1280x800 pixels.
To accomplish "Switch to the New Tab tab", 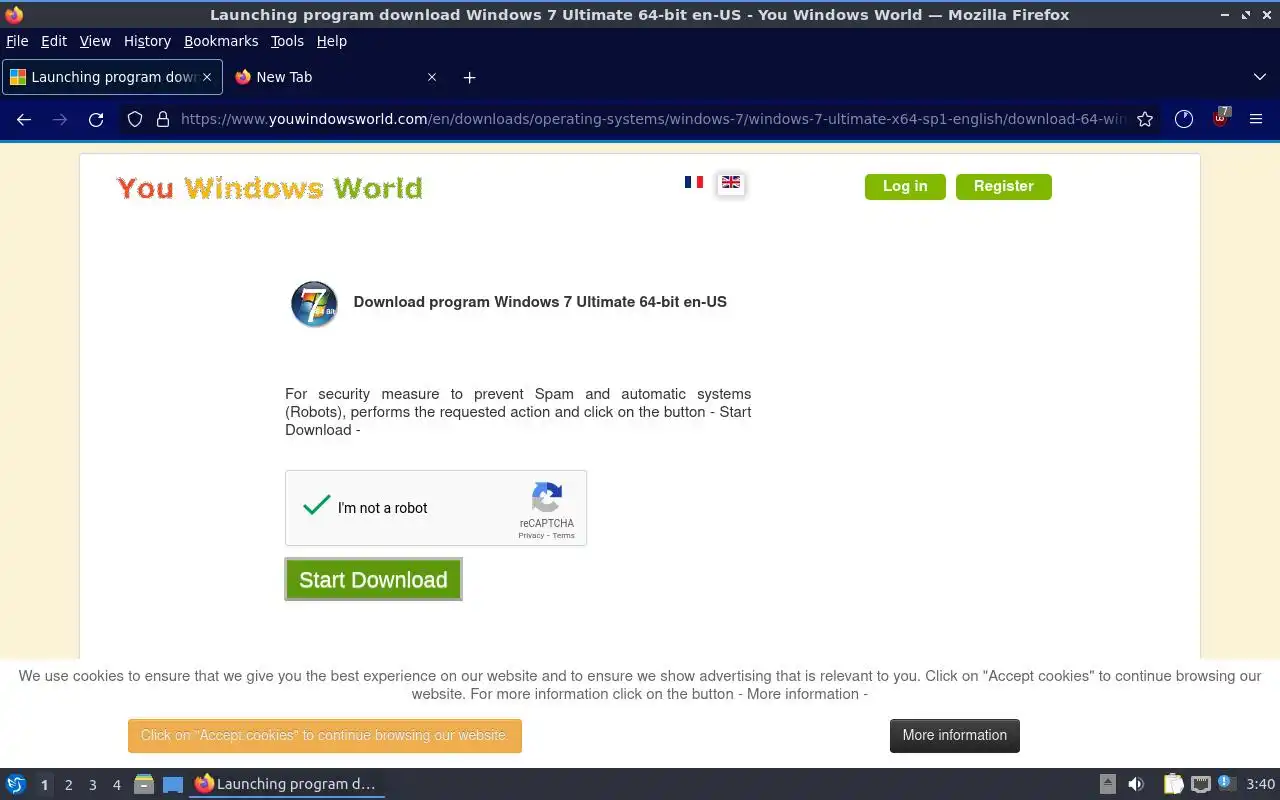I will 337,77.
